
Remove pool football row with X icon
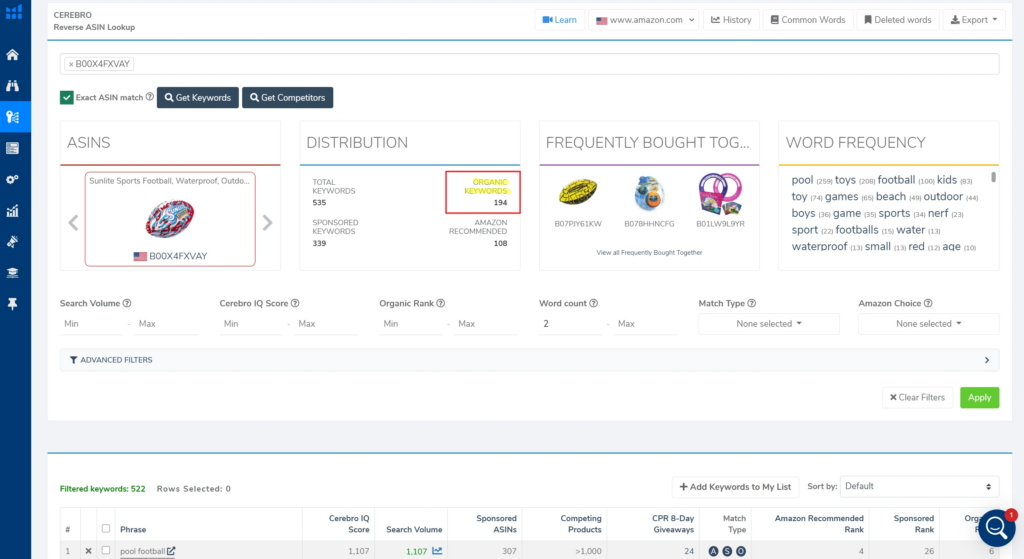point(88,551)
